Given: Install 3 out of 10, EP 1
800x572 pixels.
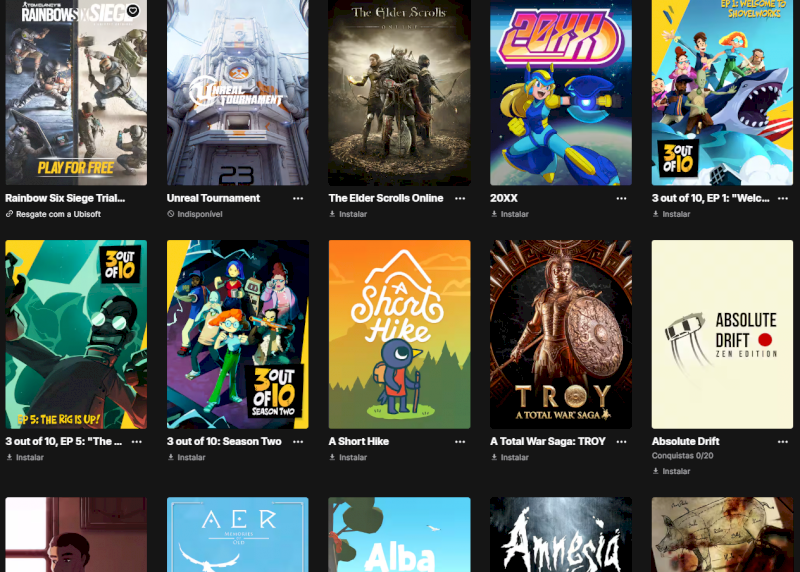Looking at the screenshot, I should click(671, 214).
